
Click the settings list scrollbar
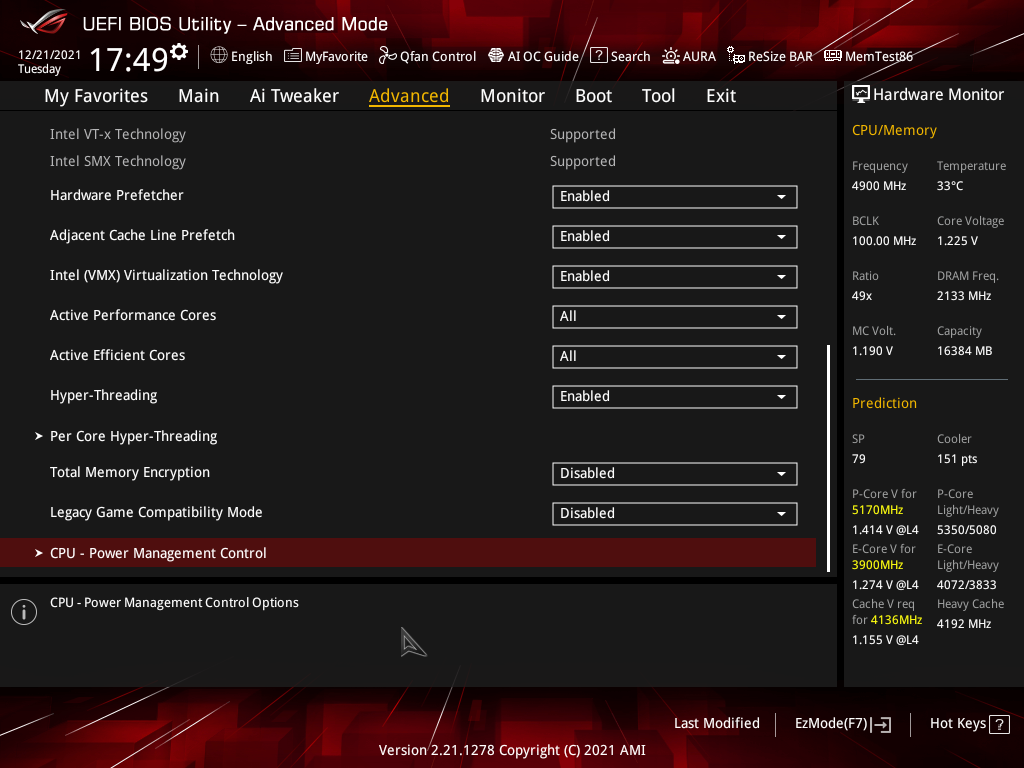point(829,458)
